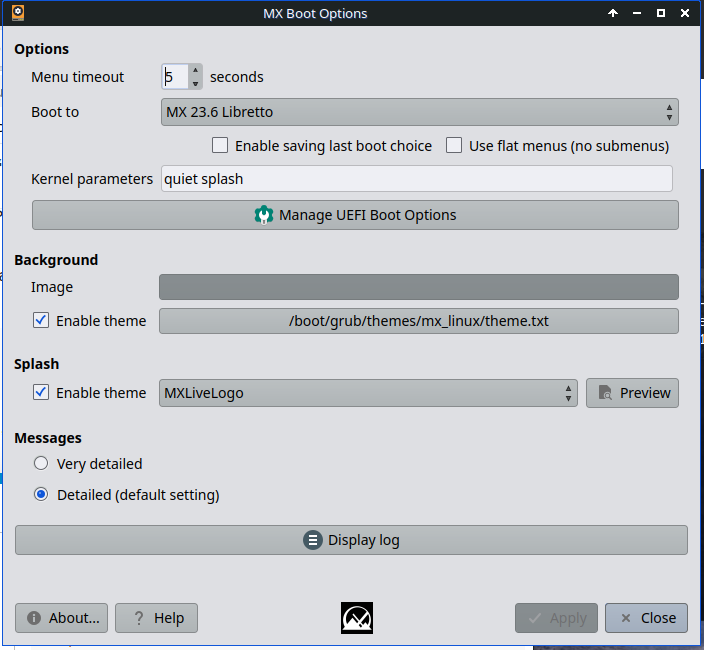Screen dimensions: 704x650
Task: Toggle Use flat menus checkbox
Action: 455,146
